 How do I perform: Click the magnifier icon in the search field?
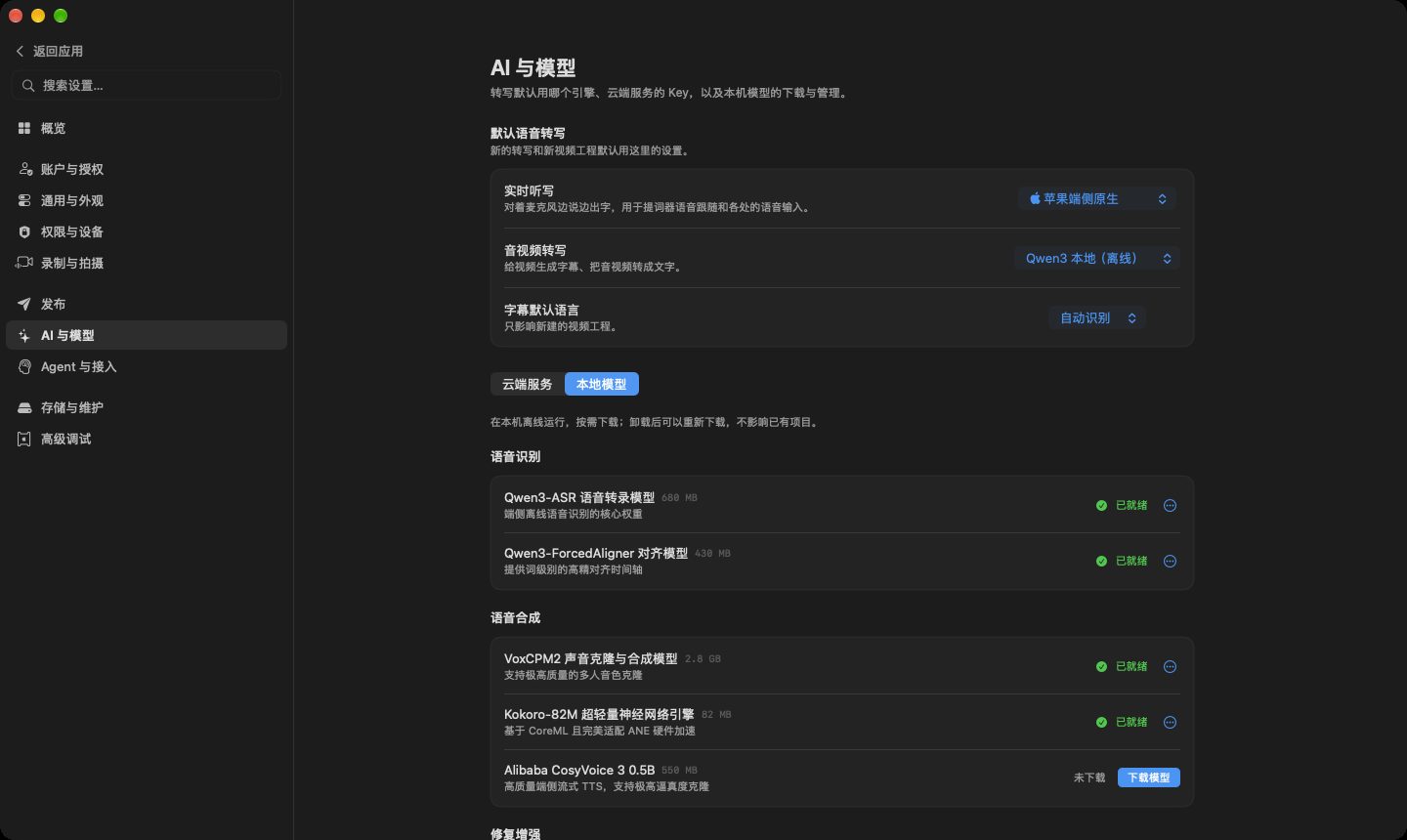pyautogui.click(x=28, y=85)
